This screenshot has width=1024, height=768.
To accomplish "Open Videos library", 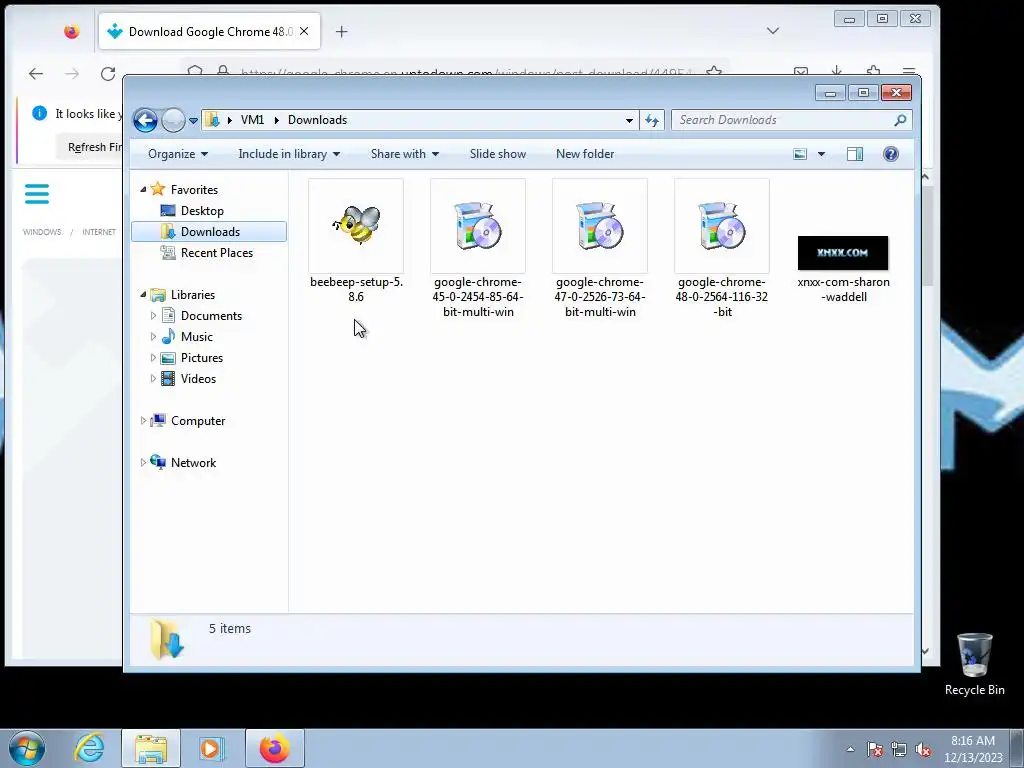I will coord(198,379).
